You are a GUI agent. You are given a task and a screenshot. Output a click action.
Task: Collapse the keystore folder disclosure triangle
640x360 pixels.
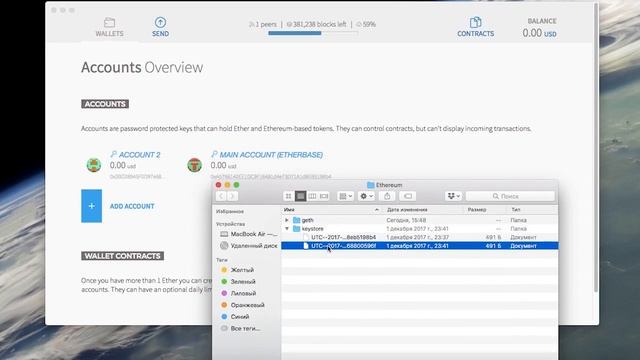coord(287,229)
